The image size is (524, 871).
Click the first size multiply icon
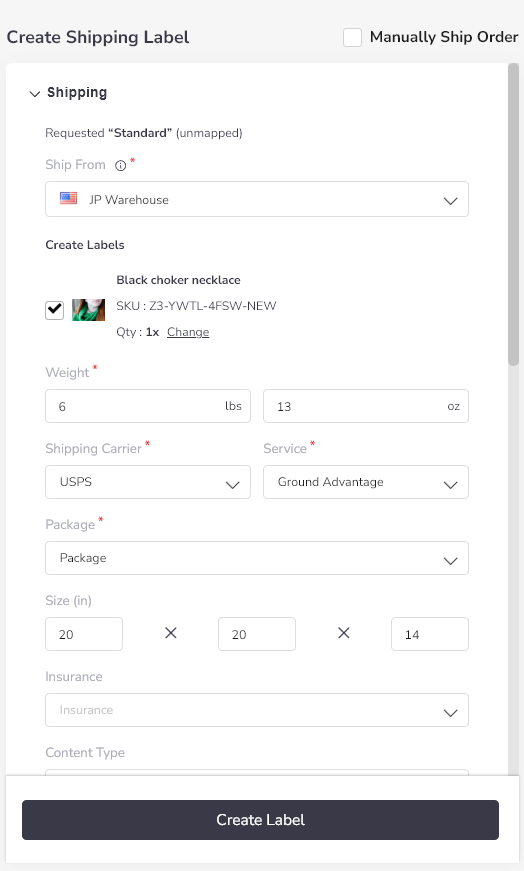click(171, 633)
